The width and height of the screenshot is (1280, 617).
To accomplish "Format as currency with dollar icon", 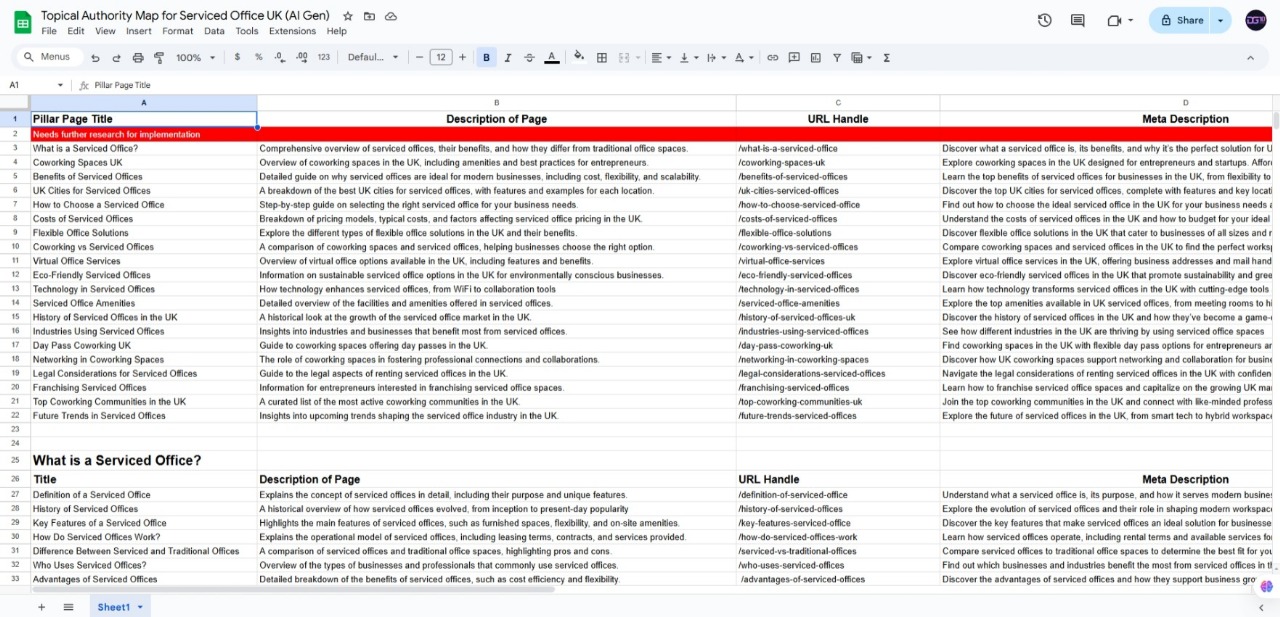I will click(237, 57).
